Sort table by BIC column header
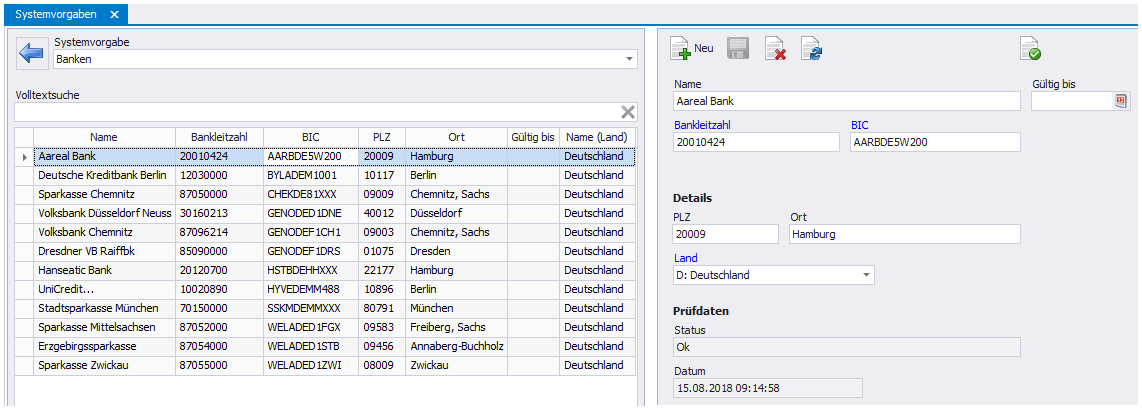Screen dimensions: 1142x408 310,137
